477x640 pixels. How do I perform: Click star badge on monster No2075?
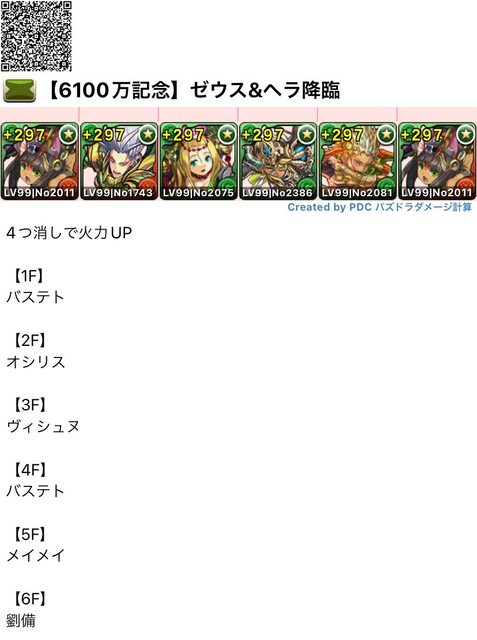click(x=227, y=134)
